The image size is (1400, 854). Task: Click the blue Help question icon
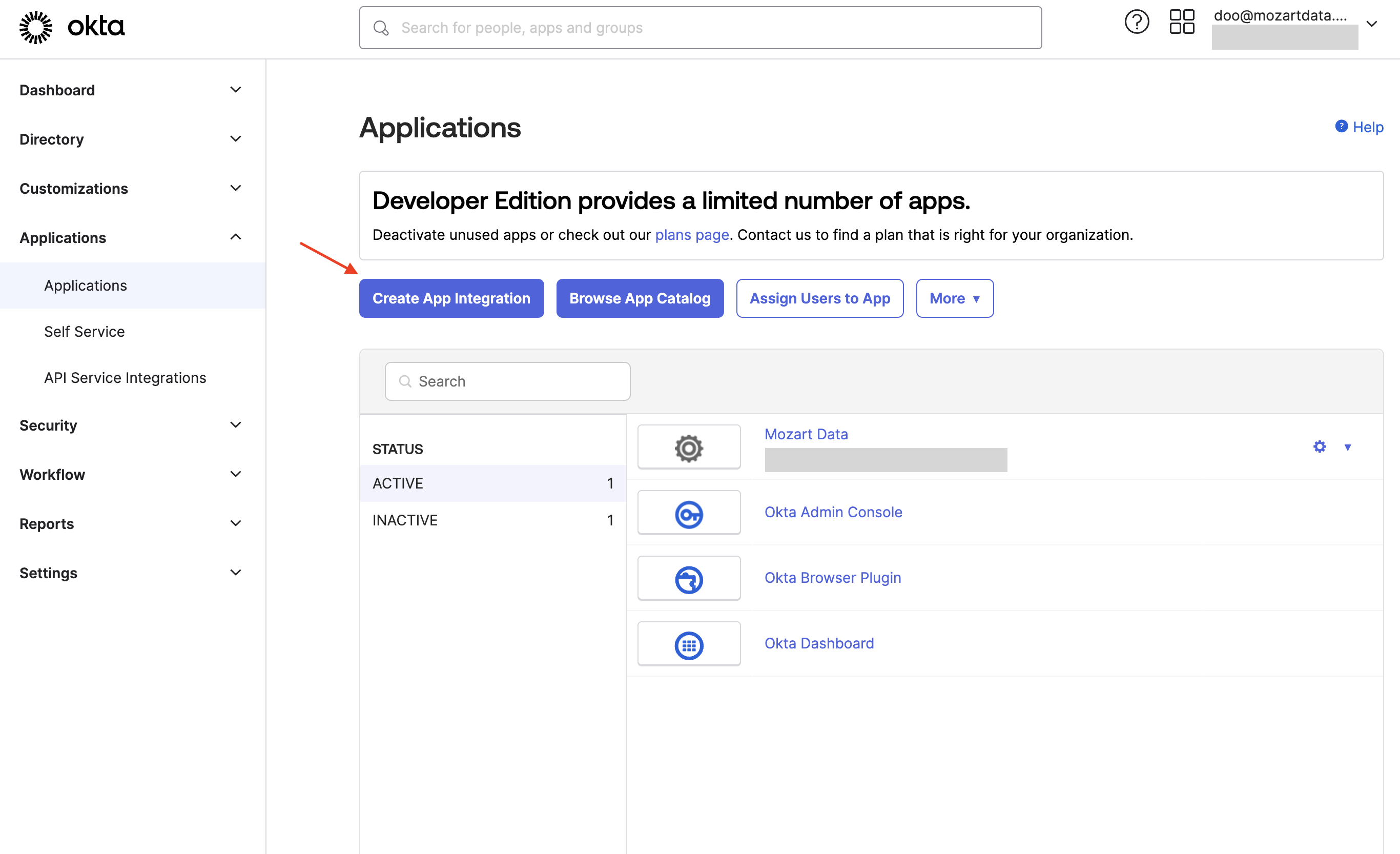pyautogui.click(x=1341, y=126)
